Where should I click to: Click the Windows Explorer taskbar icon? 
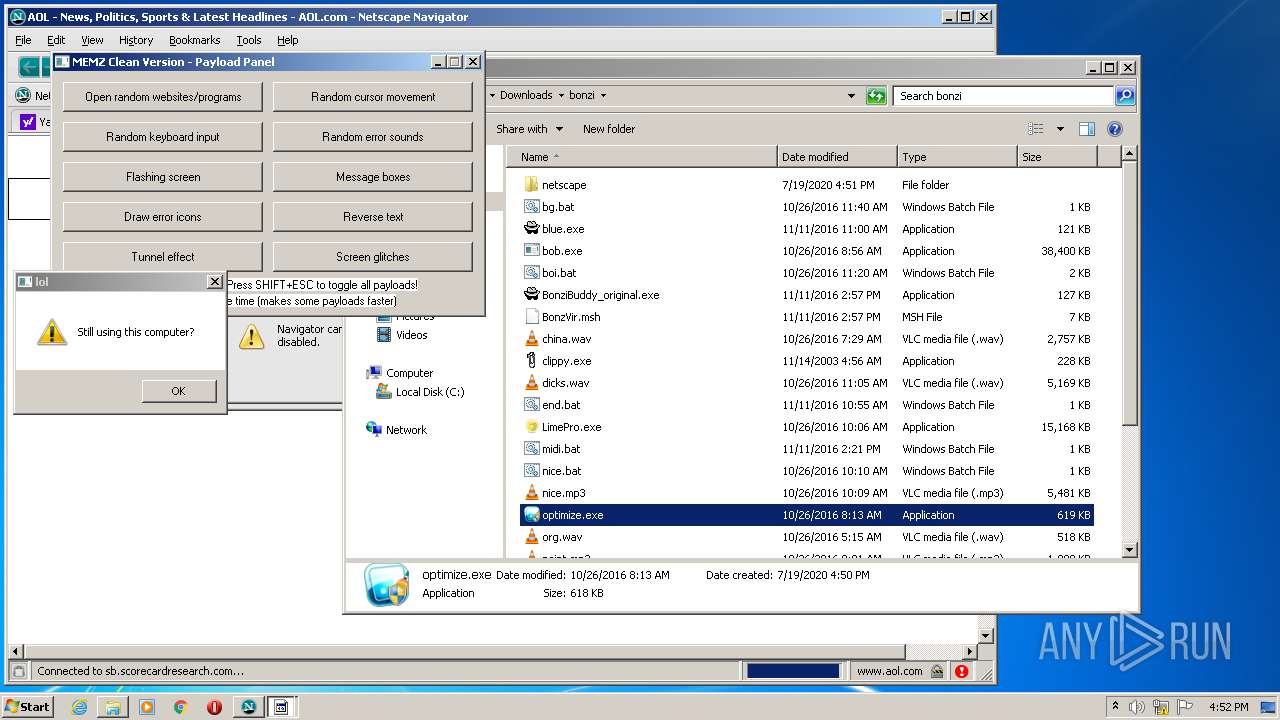click(x=113, y=707)
